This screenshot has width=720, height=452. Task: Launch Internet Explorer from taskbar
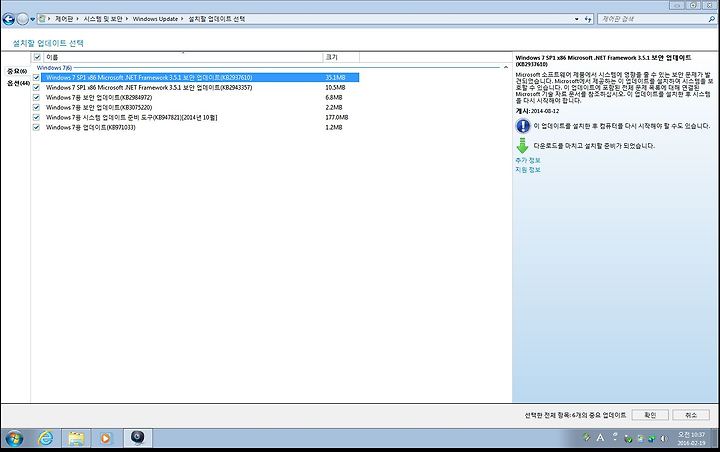pyautogui.click(x=45, y=438)
